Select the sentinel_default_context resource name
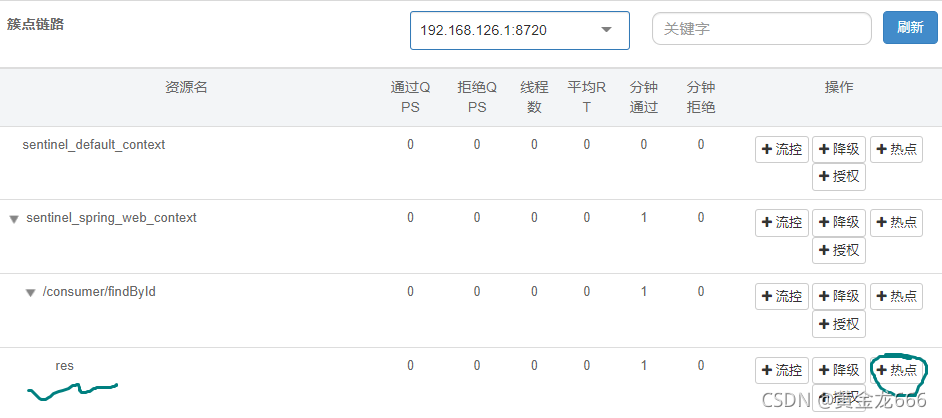 click(x=94, y=145)
